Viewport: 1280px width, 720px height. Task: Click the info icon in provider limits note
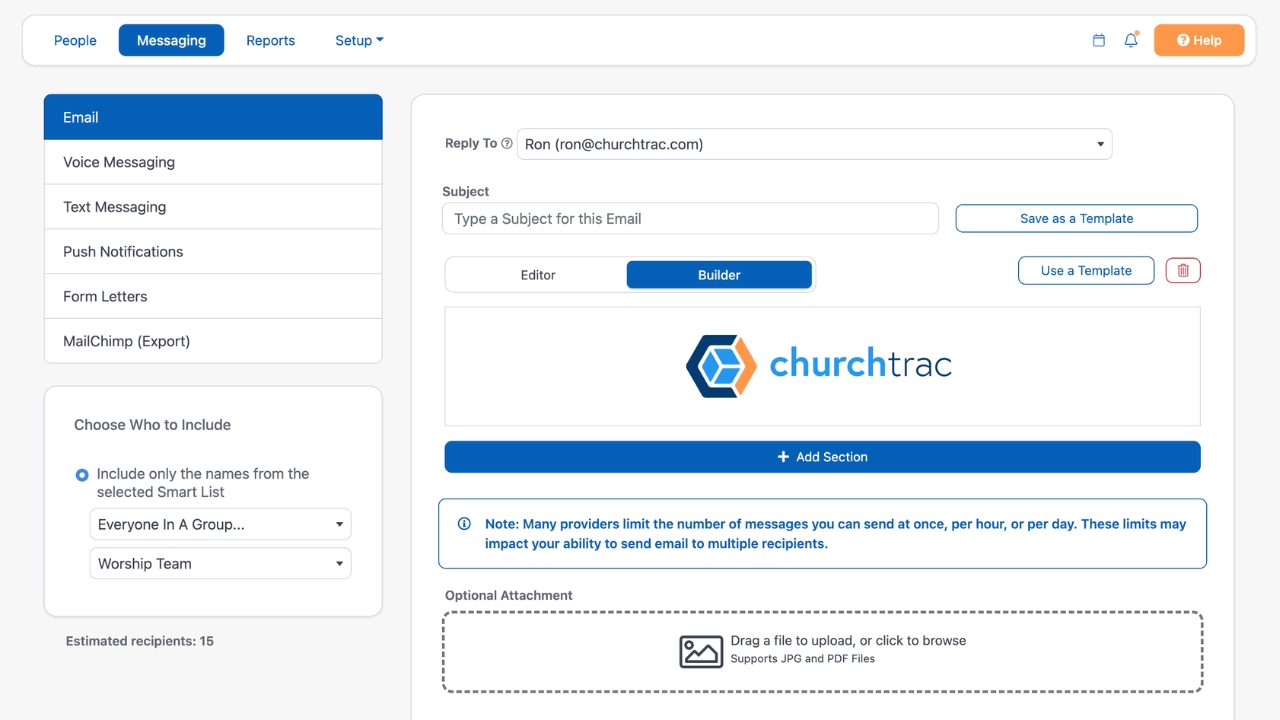point(464,523)
